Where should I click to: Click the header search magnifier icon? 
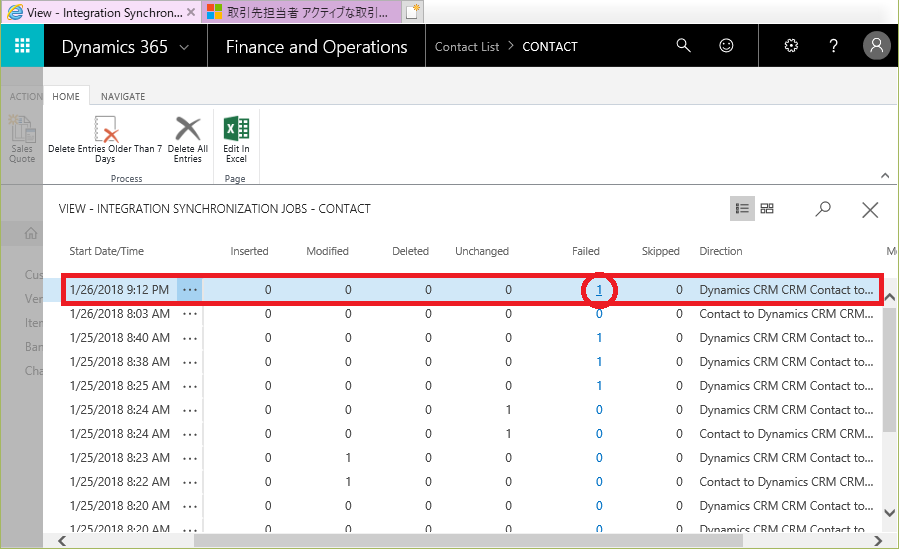(683, 45)
